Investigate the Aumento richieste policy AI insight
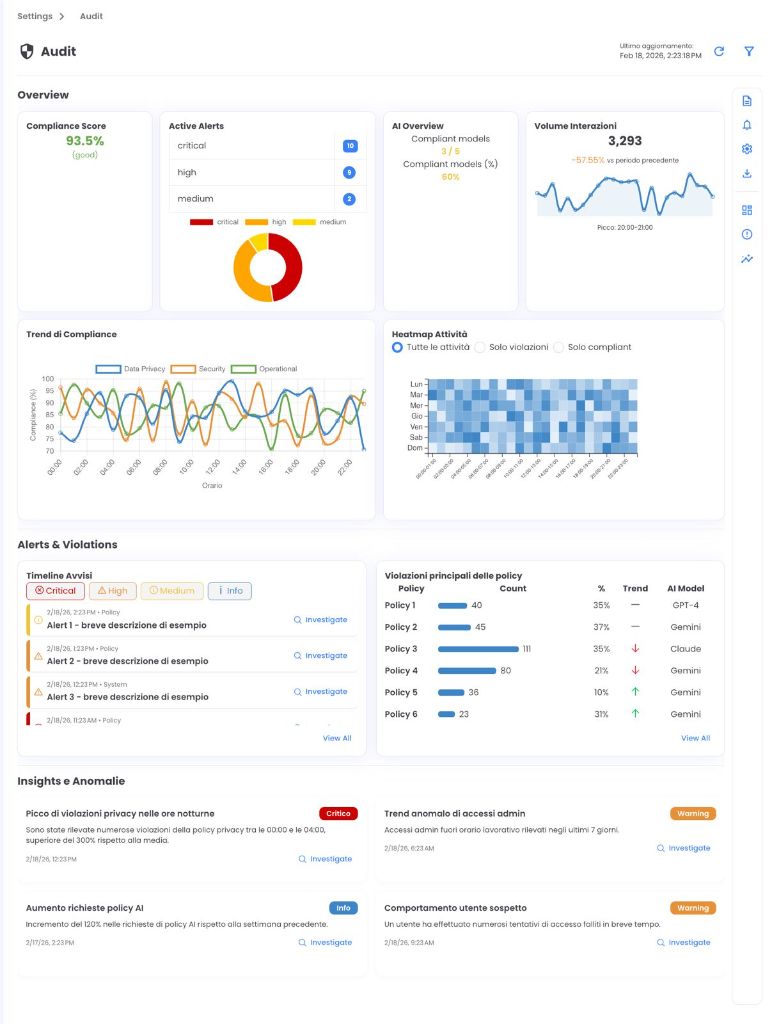The width and height of the screenshot is (772, 1024). (x=325, y=943)
